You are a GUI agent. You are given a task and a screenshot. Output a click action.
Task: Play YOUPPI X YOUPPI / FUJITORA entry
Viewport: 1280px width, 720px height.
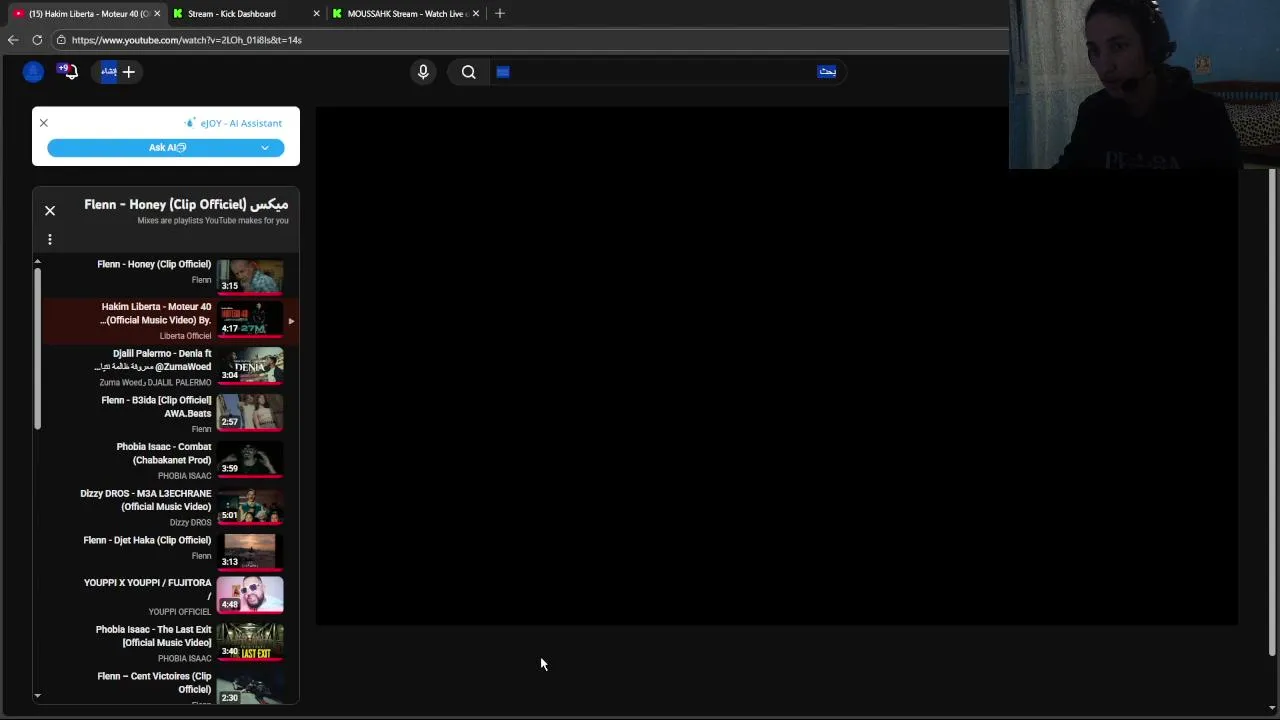(168, 596)
